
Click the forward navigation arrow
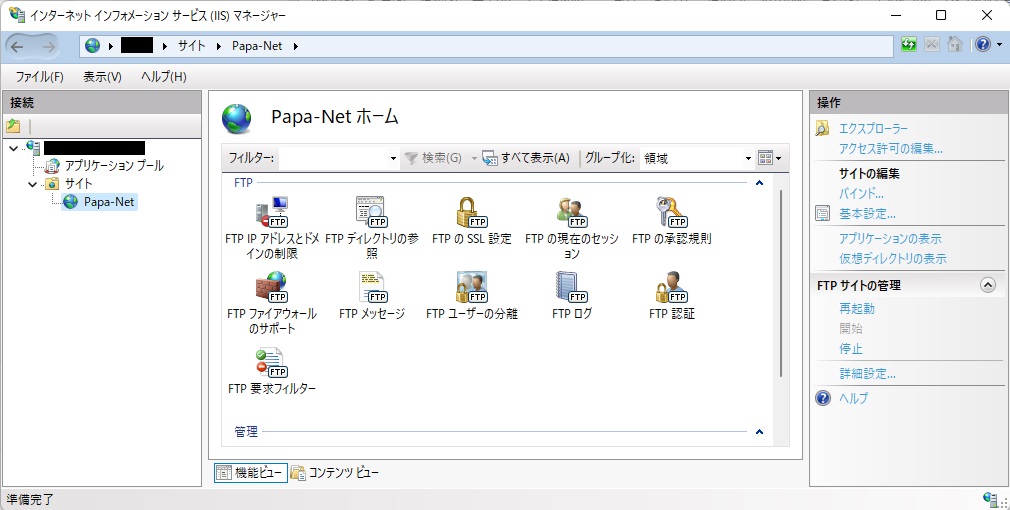(48, 46)
